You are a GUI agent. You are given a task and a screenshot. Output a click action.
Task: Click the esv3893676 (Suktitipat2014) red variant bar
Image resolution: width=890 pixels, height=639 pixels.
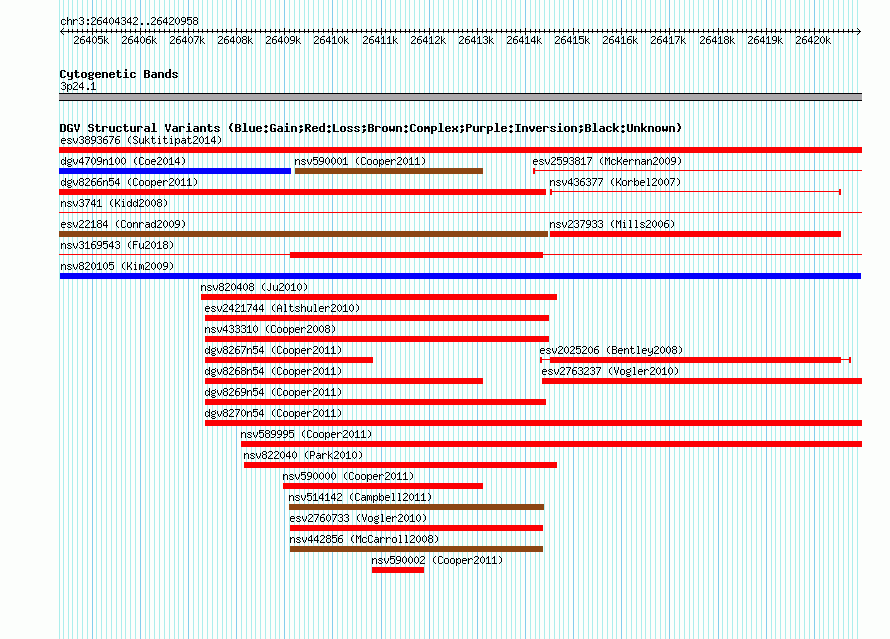coord(460,150)
